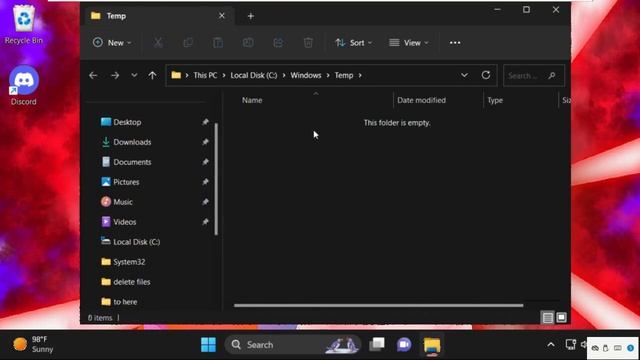Image resolution: width=640 pixels, height=360 pixels.
Task: Close the Temp tab
Action: 222,16
